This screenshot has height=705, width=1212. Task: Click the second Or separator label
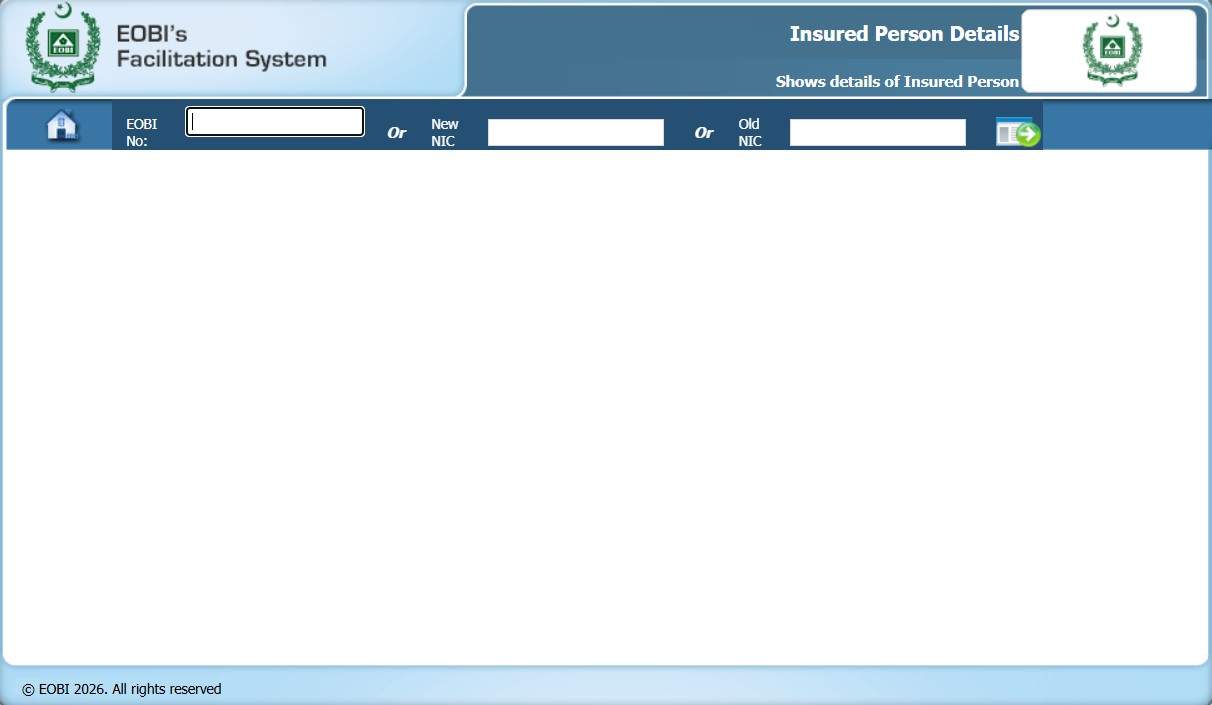click(x=704, y=132)
